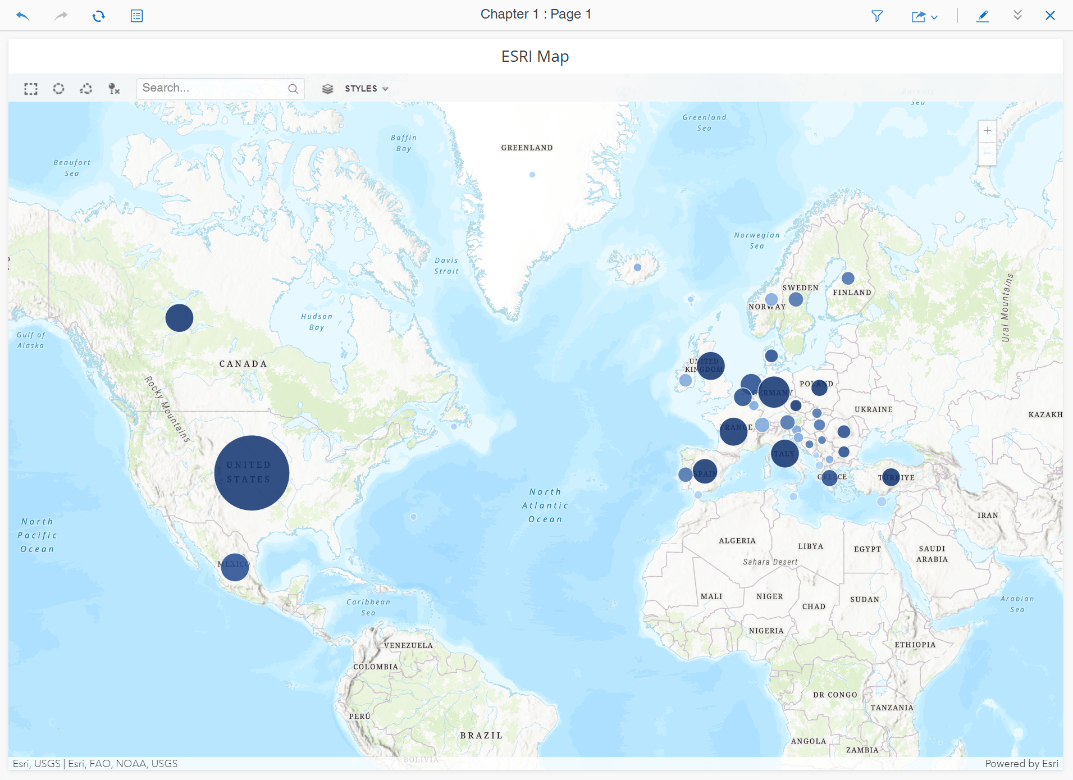Open the filter funnel icon
The height and width of the screenshot is (780, 1073).
877,16
